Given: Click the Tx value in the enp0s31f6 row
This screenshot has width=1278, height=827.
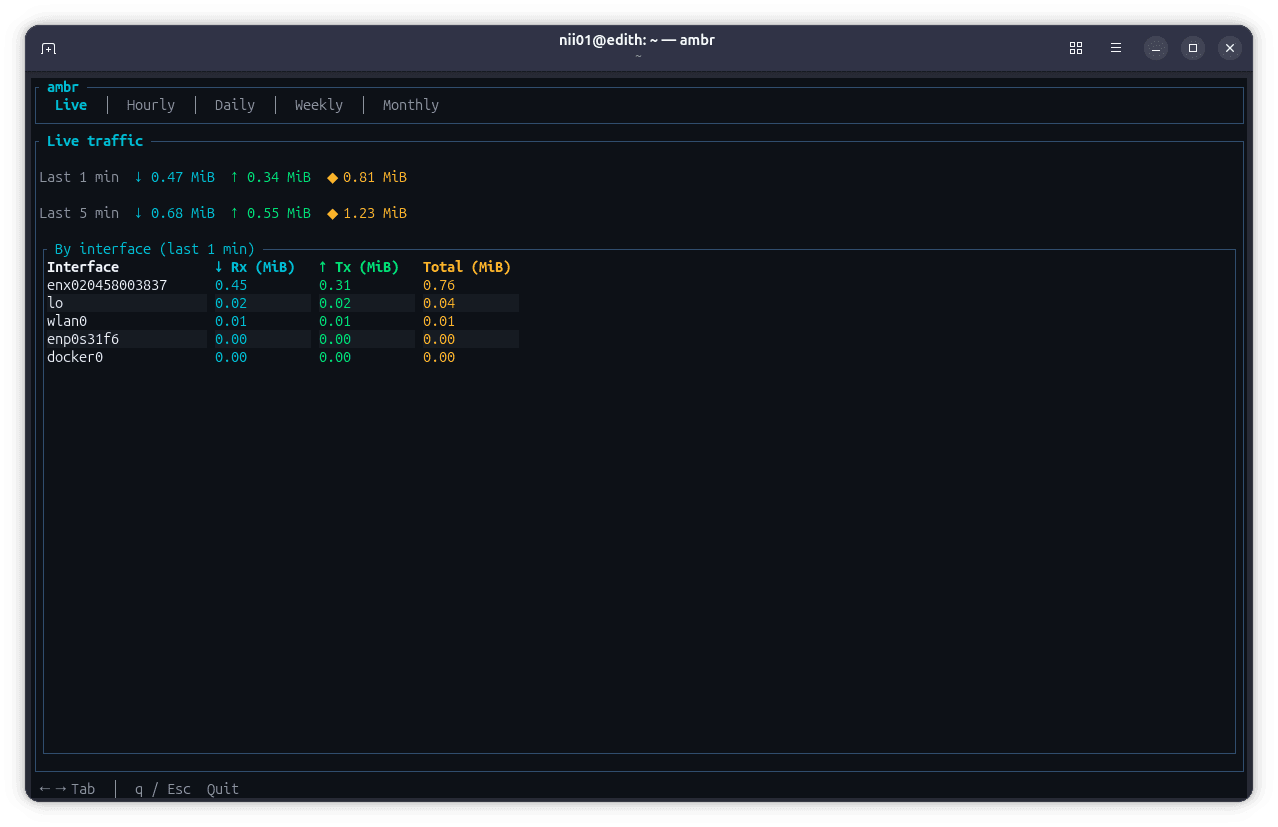Looking at the screenshot, I should (335, 339).
